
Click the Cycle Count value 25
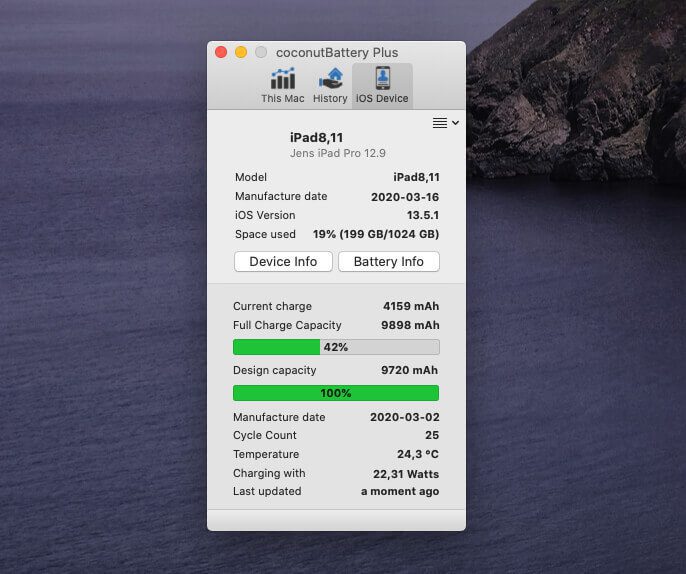432,435
